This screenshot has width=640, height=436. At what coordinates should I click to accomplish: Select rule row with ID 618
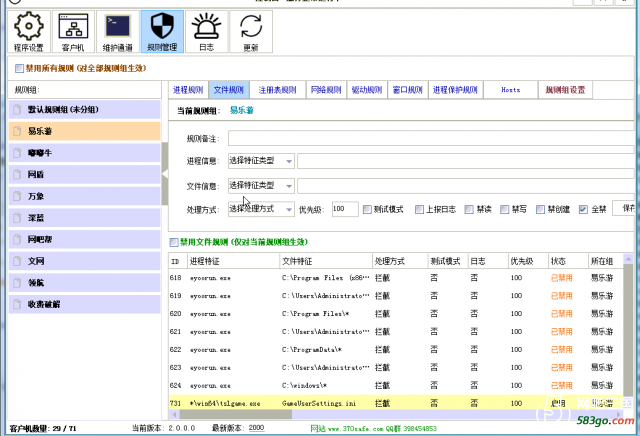(x=396, y=278)
